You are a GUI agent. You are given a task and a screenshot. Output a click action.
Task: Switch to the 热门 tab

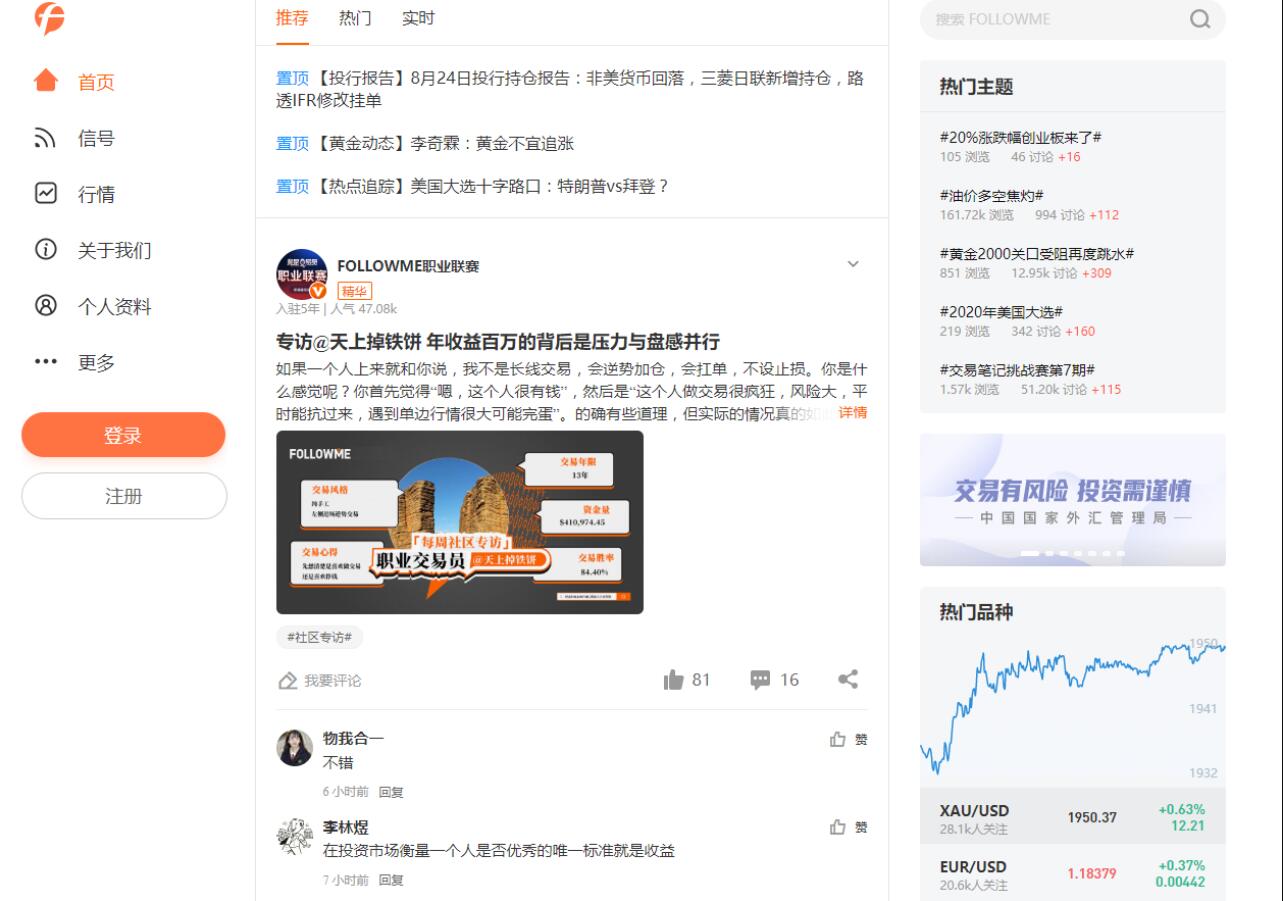pyautogui.click(x=355, y=18)
